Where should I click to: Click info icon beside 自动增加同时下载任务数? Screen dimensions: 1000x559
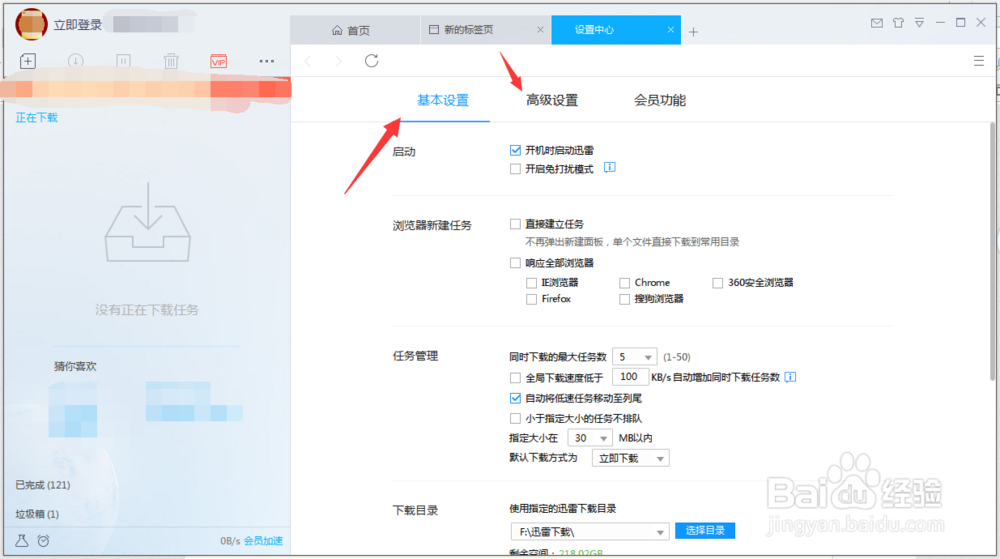[x=790, y=377]
